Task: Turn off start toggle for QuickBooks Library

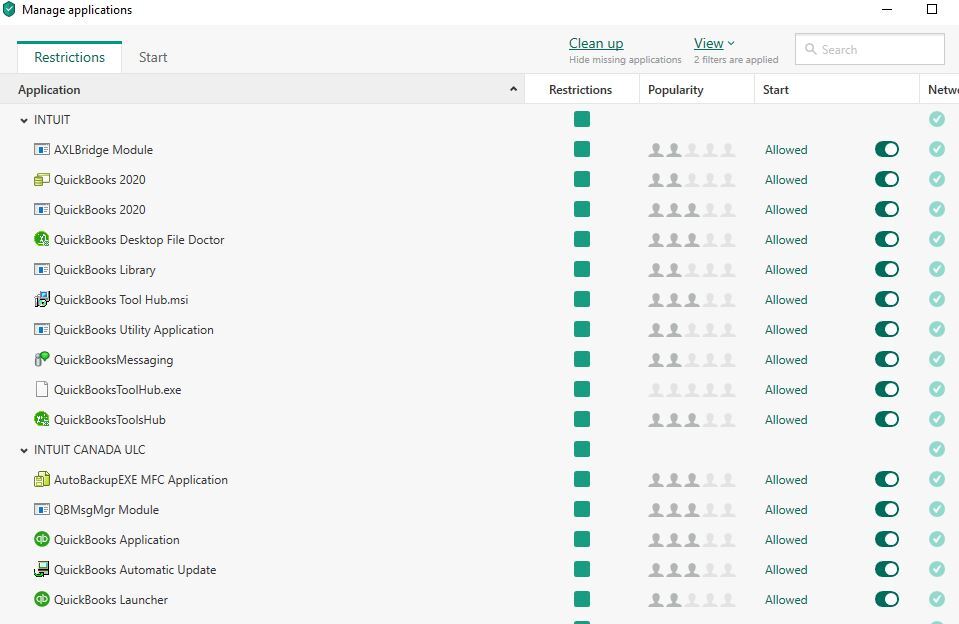Action: coord(886,270)
